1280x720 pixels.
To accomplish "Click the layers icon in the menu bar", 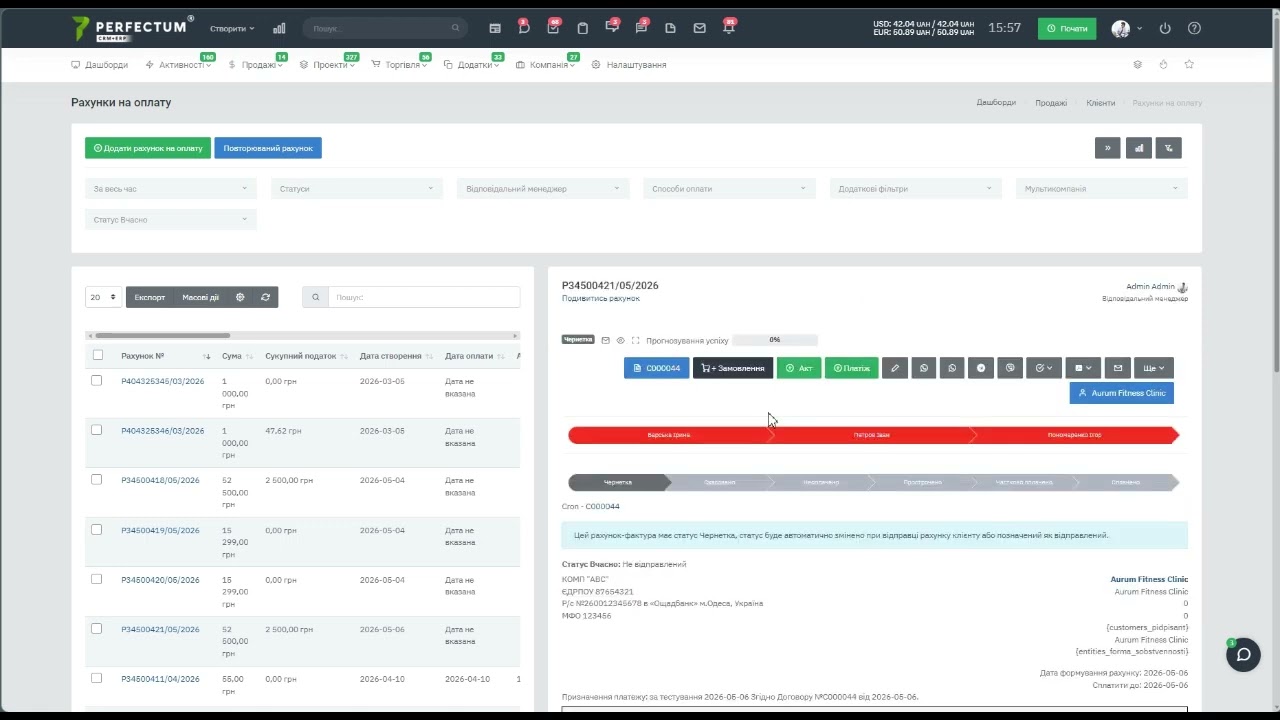I will click(1137, 65).
